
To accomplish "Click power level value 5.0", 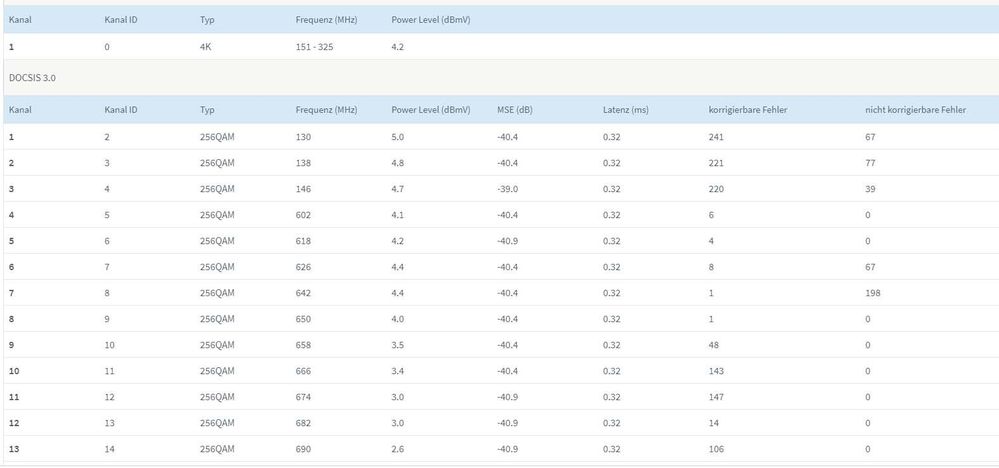I will [398, 137].
